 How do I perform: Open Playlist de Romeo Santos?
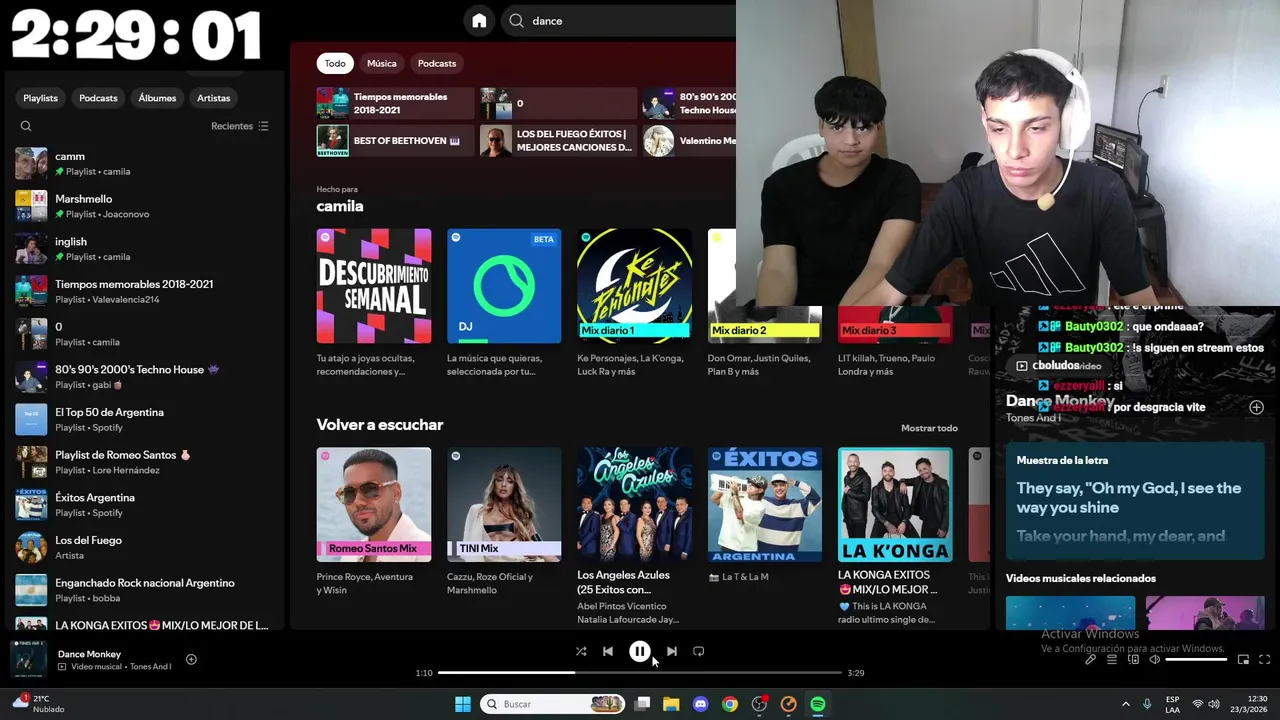[x=142, y=462]
